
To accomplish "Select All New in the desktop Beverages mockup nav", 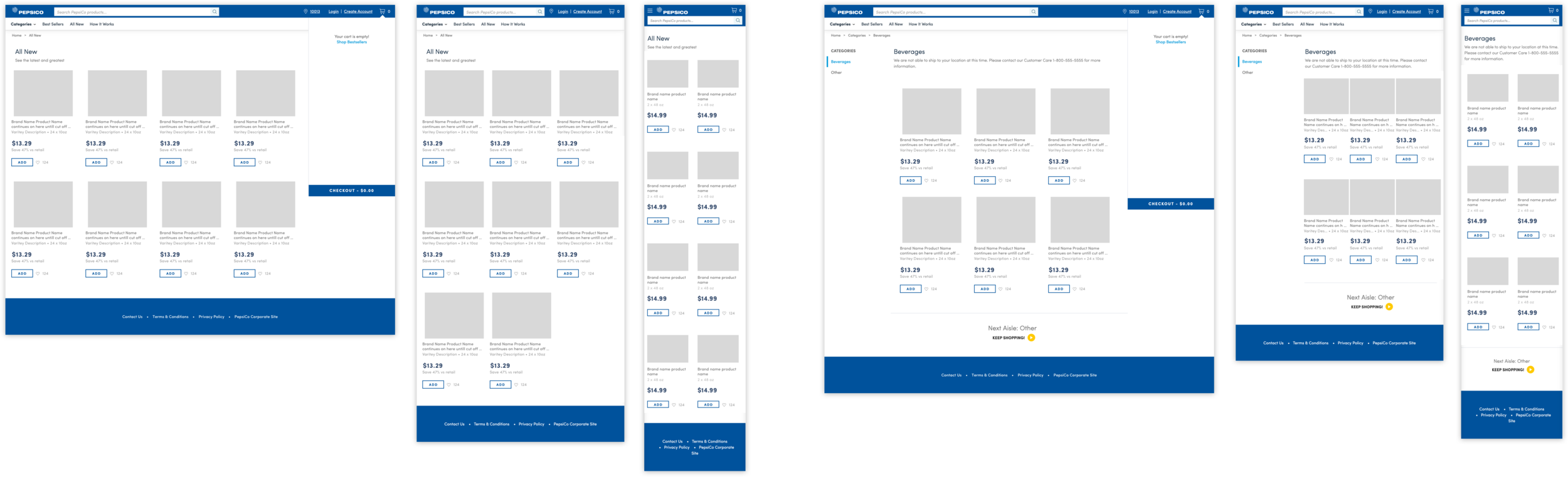I will [896, 24].
